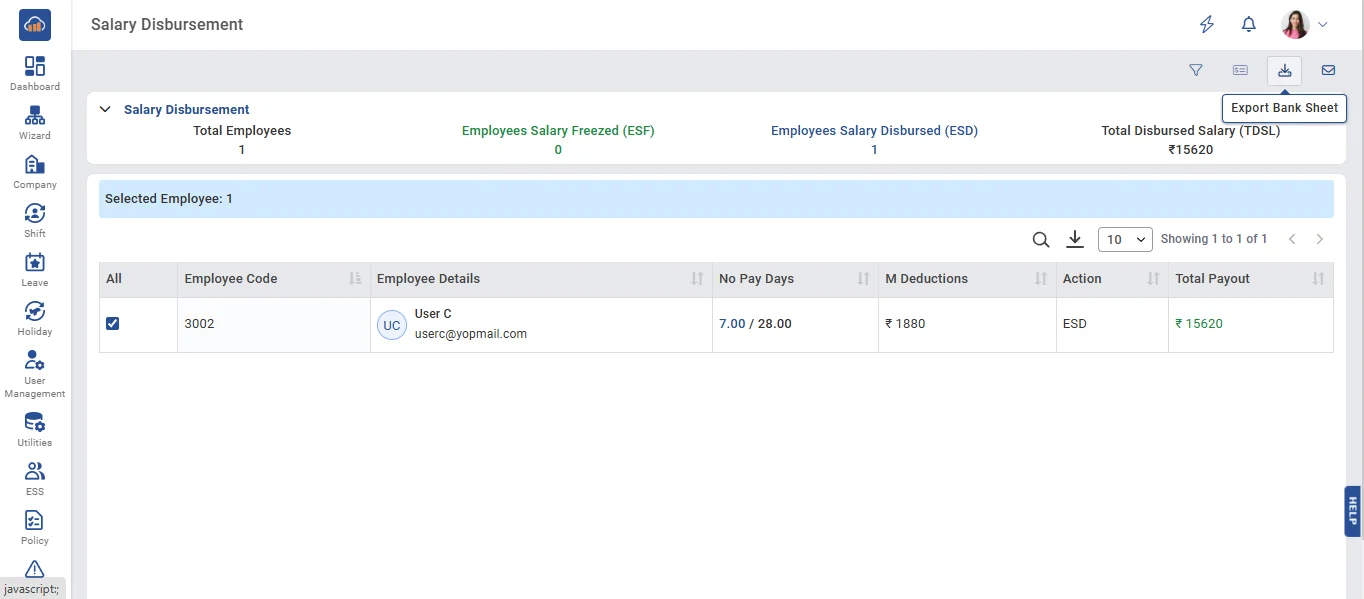Go to Leave in the sidebar
1364x599 pixels.
35,269
